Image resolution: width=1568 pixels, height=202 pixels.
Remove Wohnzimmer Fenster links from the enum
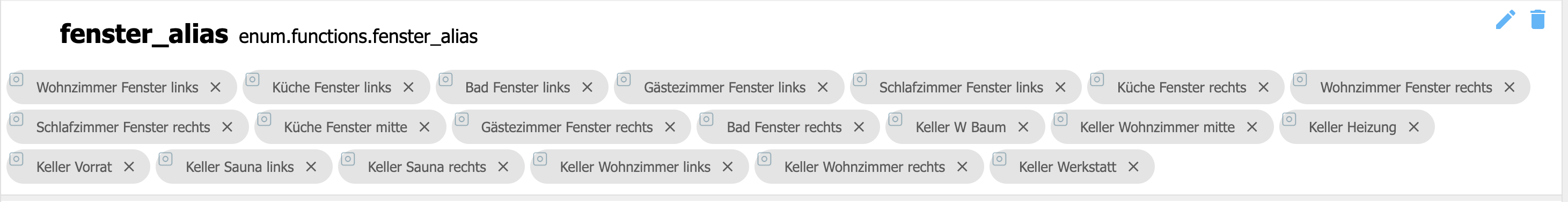[x=216, y=87]
